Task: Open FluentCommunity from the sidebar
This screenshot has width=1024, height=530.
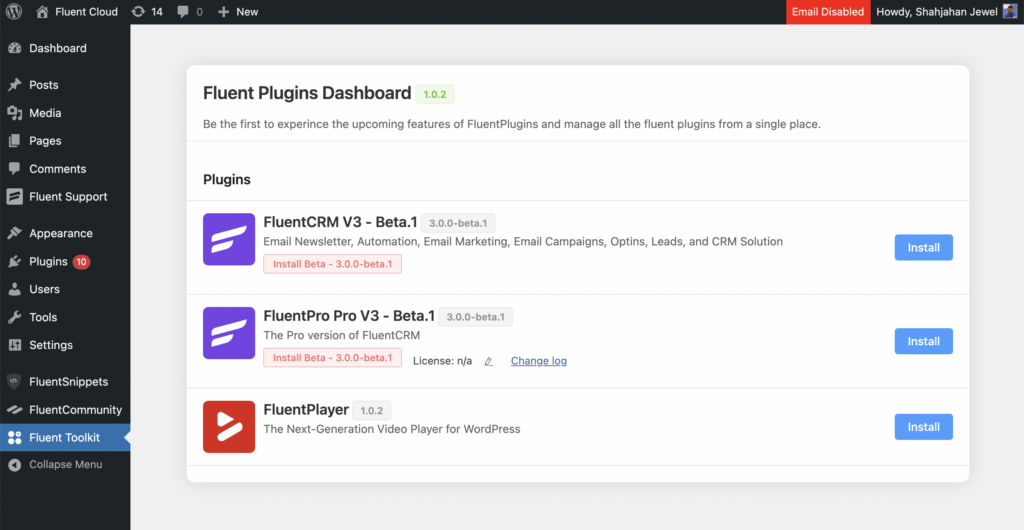Action: [75, 410]
